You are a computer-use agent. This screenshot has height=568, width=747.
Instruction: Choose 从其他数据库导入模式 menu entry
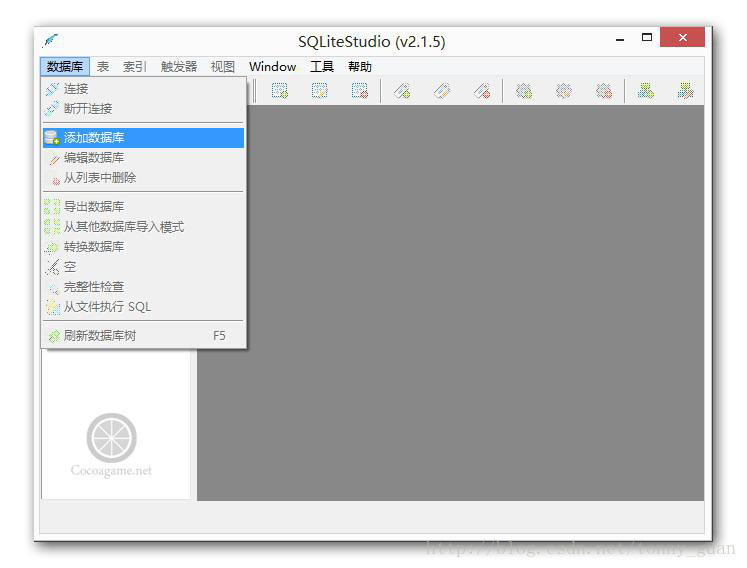(x=143, y=227)
